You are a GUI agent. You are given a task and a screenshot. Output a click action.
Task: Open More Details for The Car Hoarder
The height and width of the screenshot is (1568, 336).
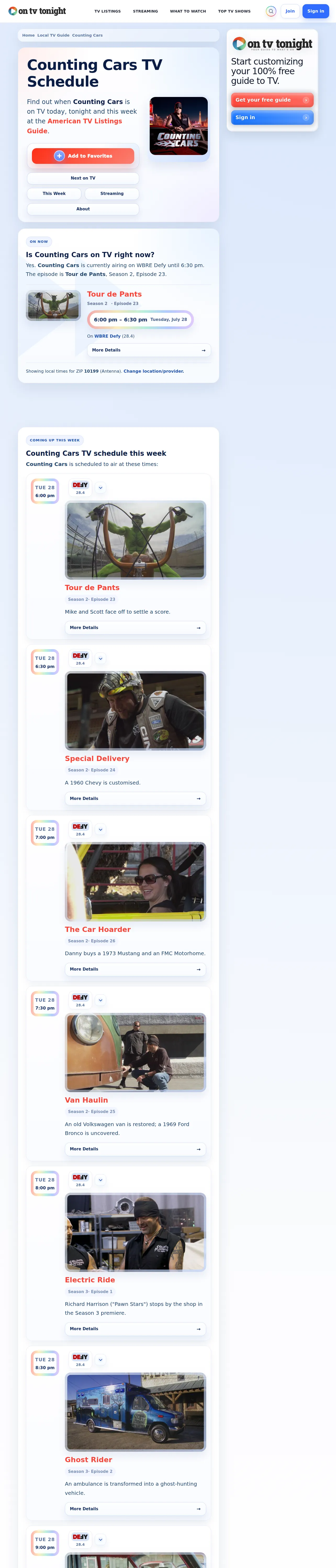tap(135, 969)
